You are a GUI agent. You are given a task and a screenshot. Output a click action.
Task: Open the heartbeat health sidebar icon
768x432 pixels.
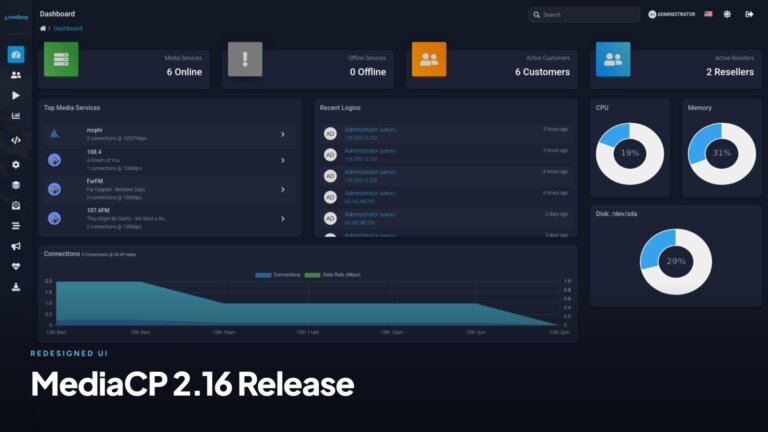pyautogui.click(x=16, y=266)
